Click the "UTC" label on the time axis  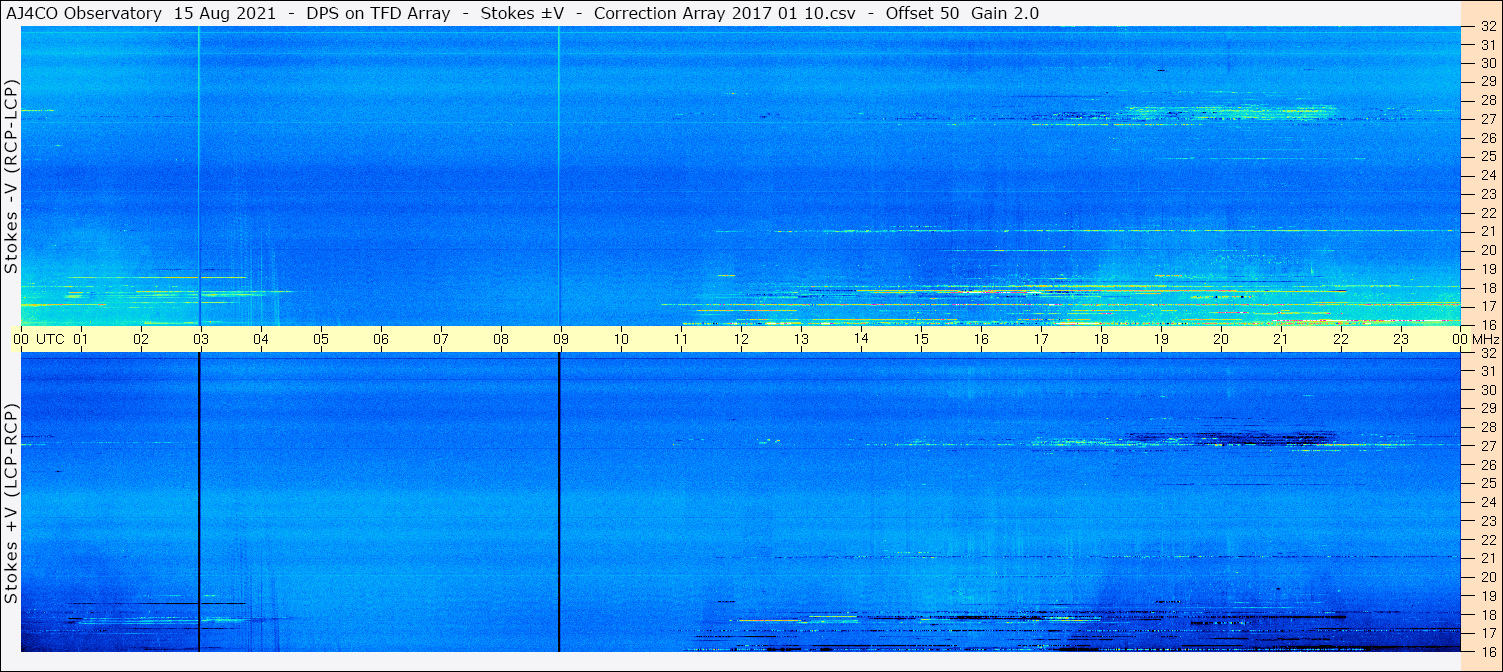51,339
